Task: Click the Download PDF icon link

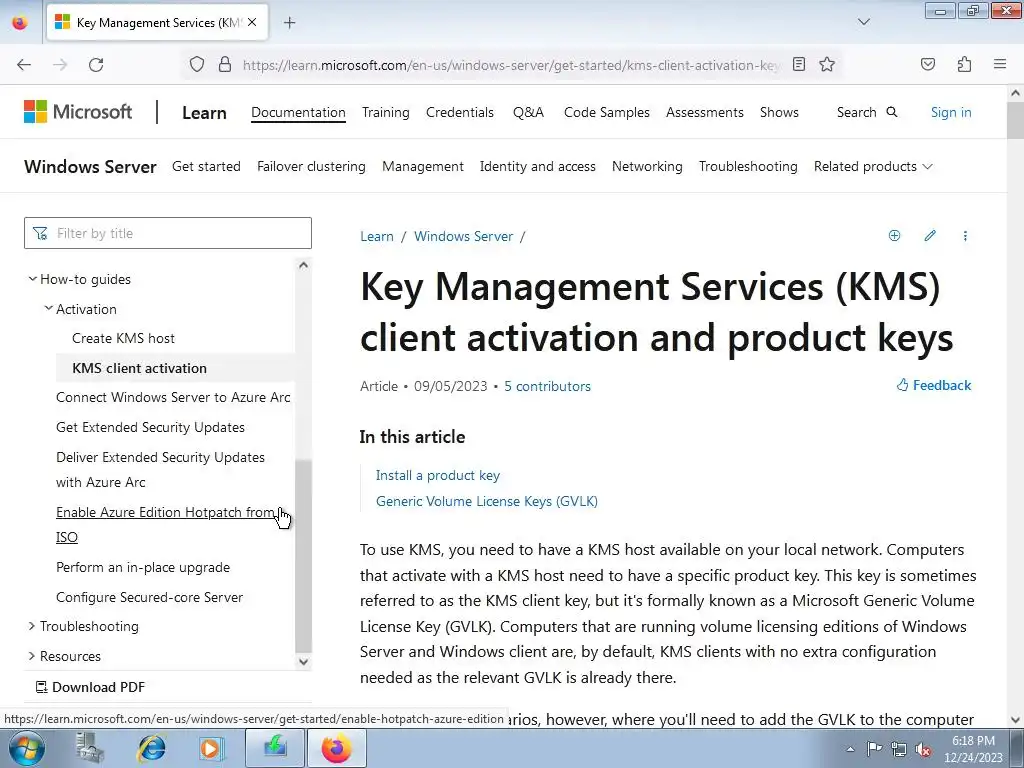Action: point(90,687)
